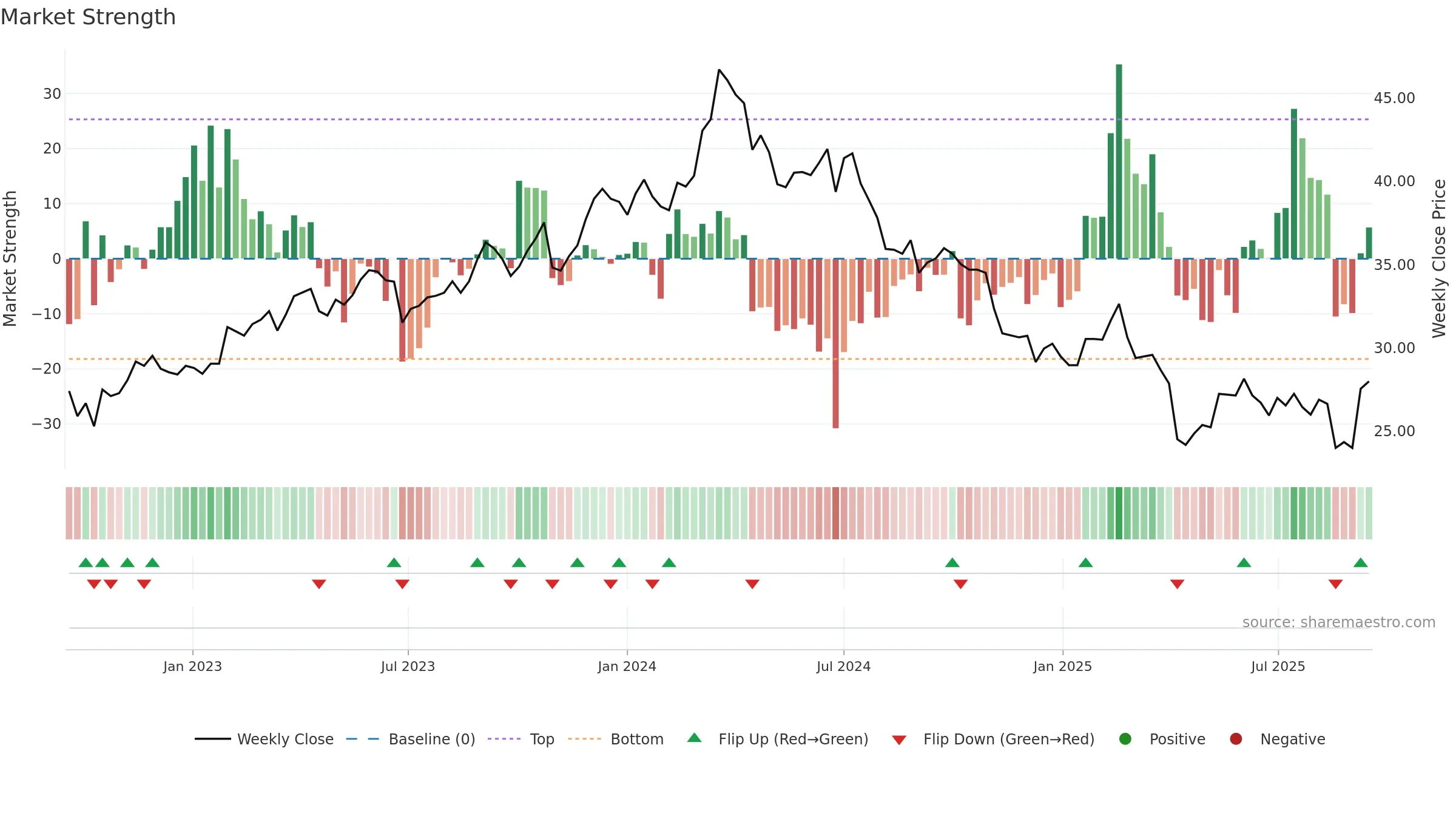The image size is (1456, 819).
Task: Click the source: sharemaestro.com text
Action: pos(1339,622)
